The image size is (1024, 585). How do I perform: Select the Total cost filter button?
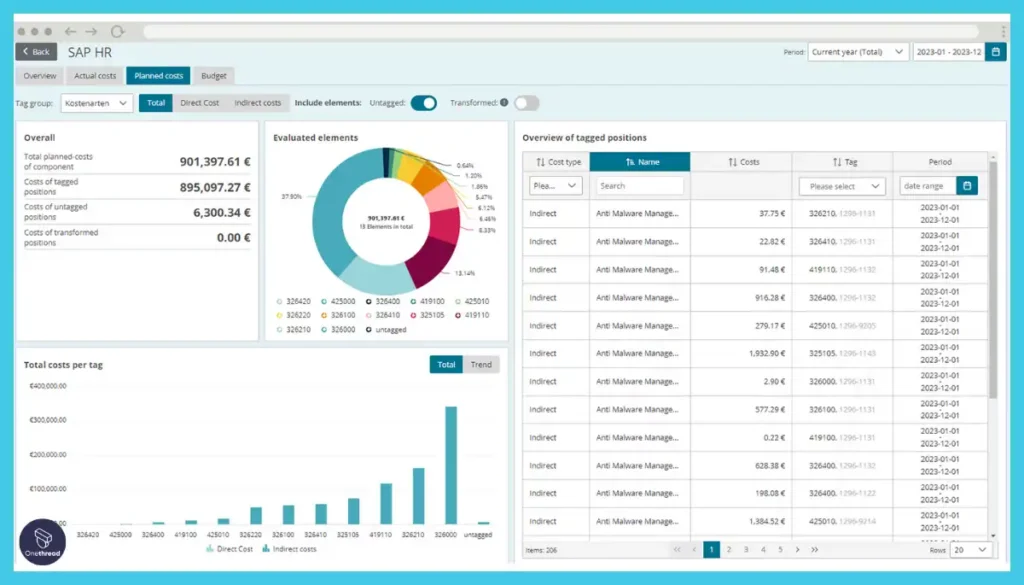[155, 103]
